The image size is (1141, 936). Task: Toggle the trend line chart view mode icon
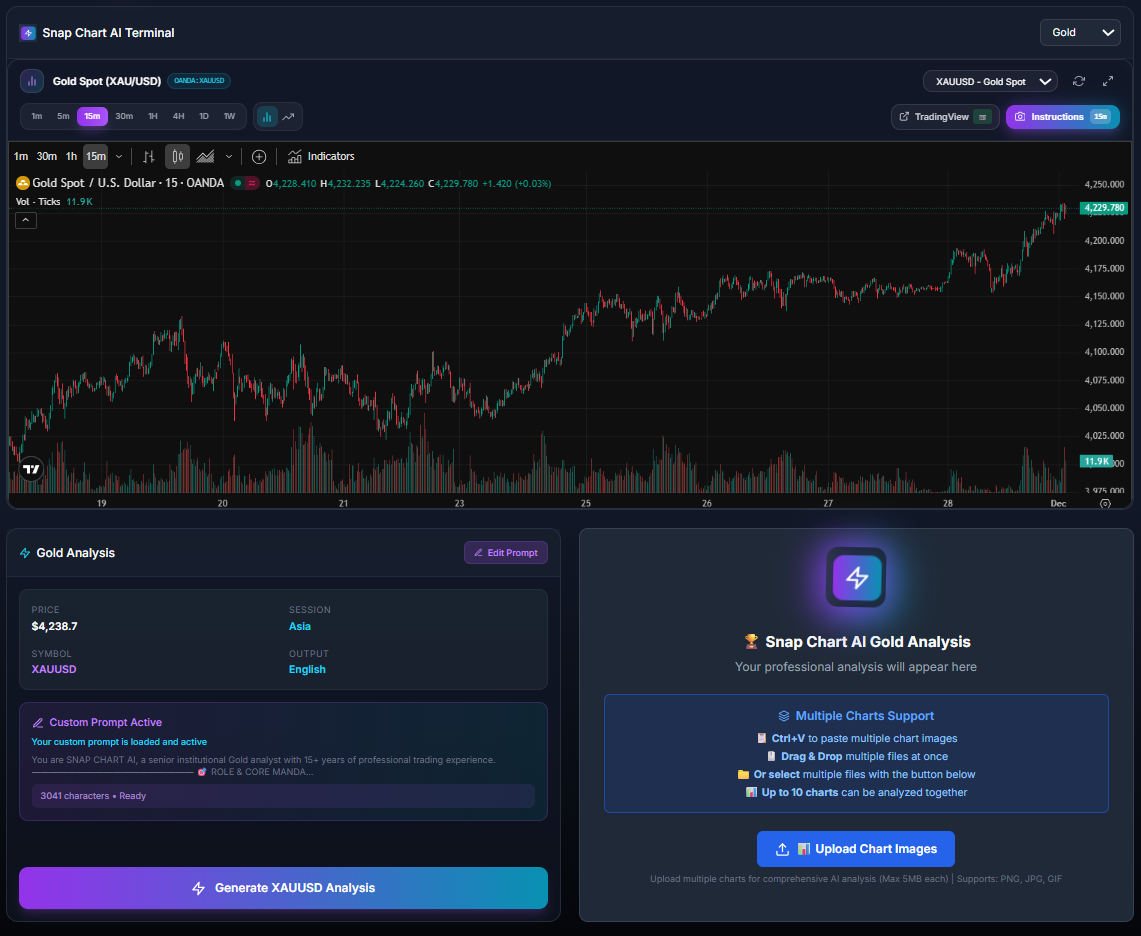[289, 116]
